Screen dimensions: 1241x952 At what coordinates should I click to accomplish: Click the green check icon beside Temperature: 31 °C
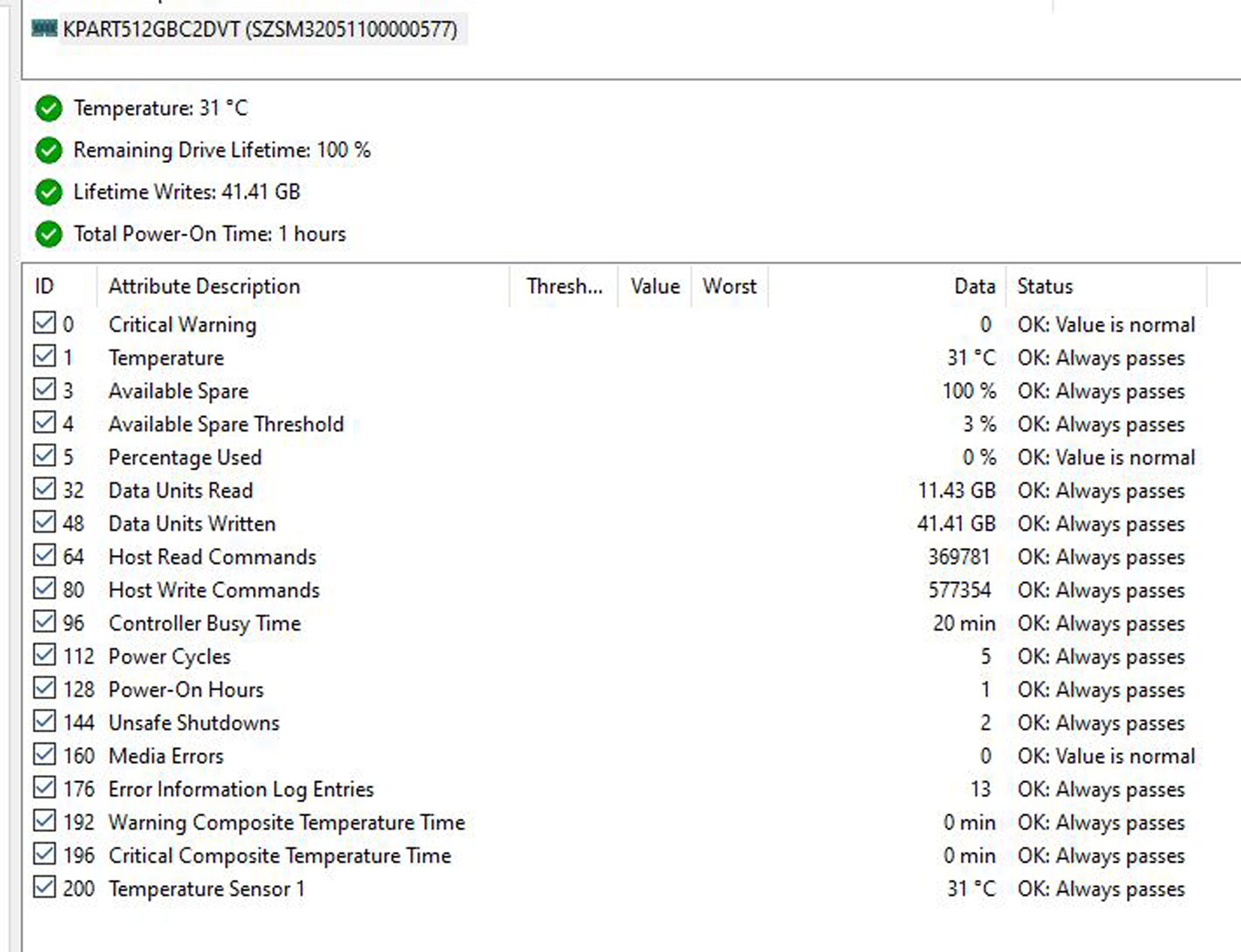49,109
